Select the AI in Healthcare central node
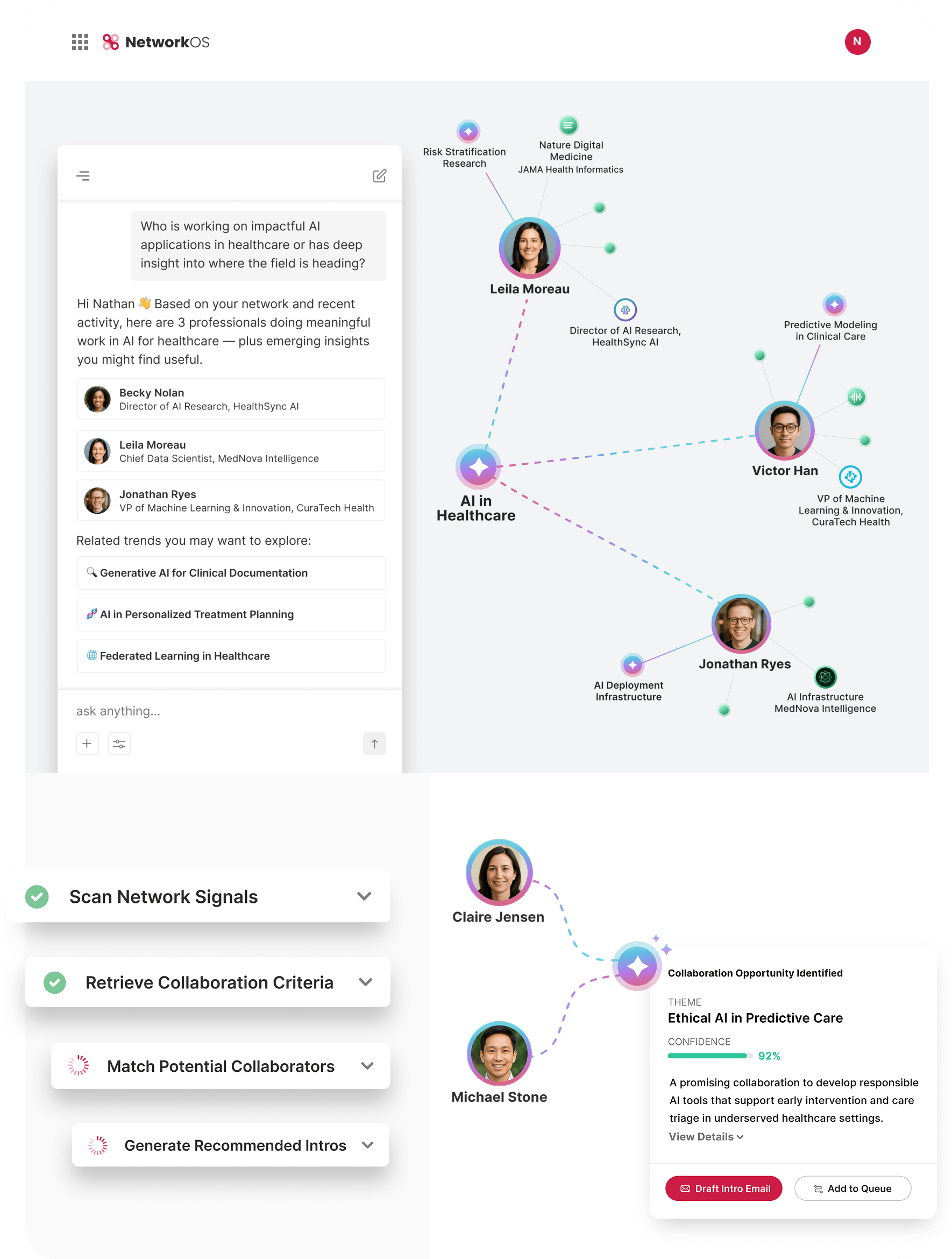 478,466
